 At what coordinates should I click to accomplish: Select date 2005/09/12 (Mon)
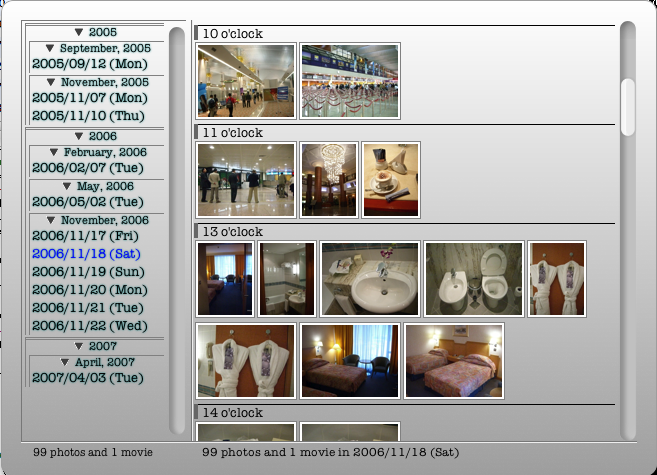coord(90,64)
